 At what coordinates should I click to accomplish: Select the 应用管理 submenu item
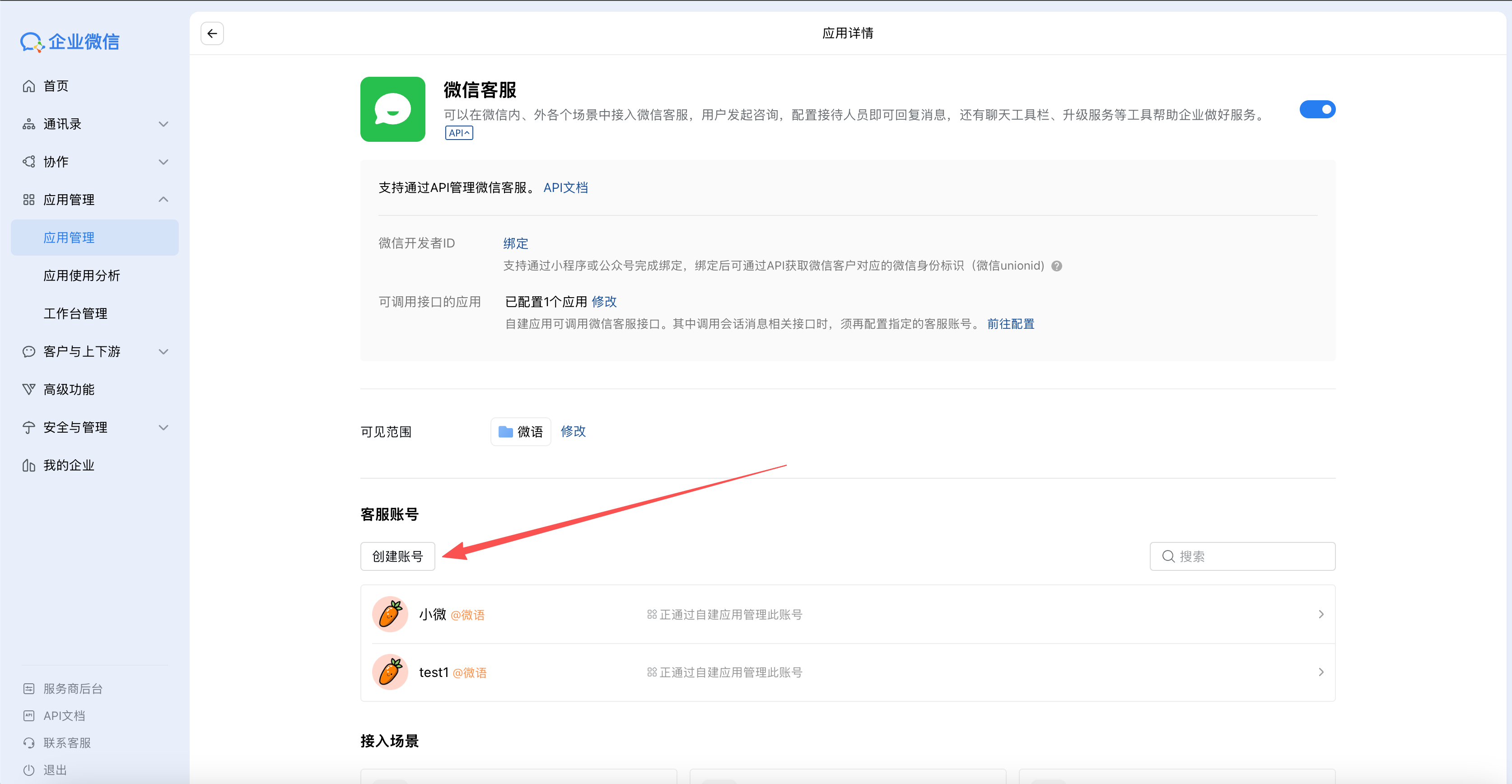coord(94,238)
